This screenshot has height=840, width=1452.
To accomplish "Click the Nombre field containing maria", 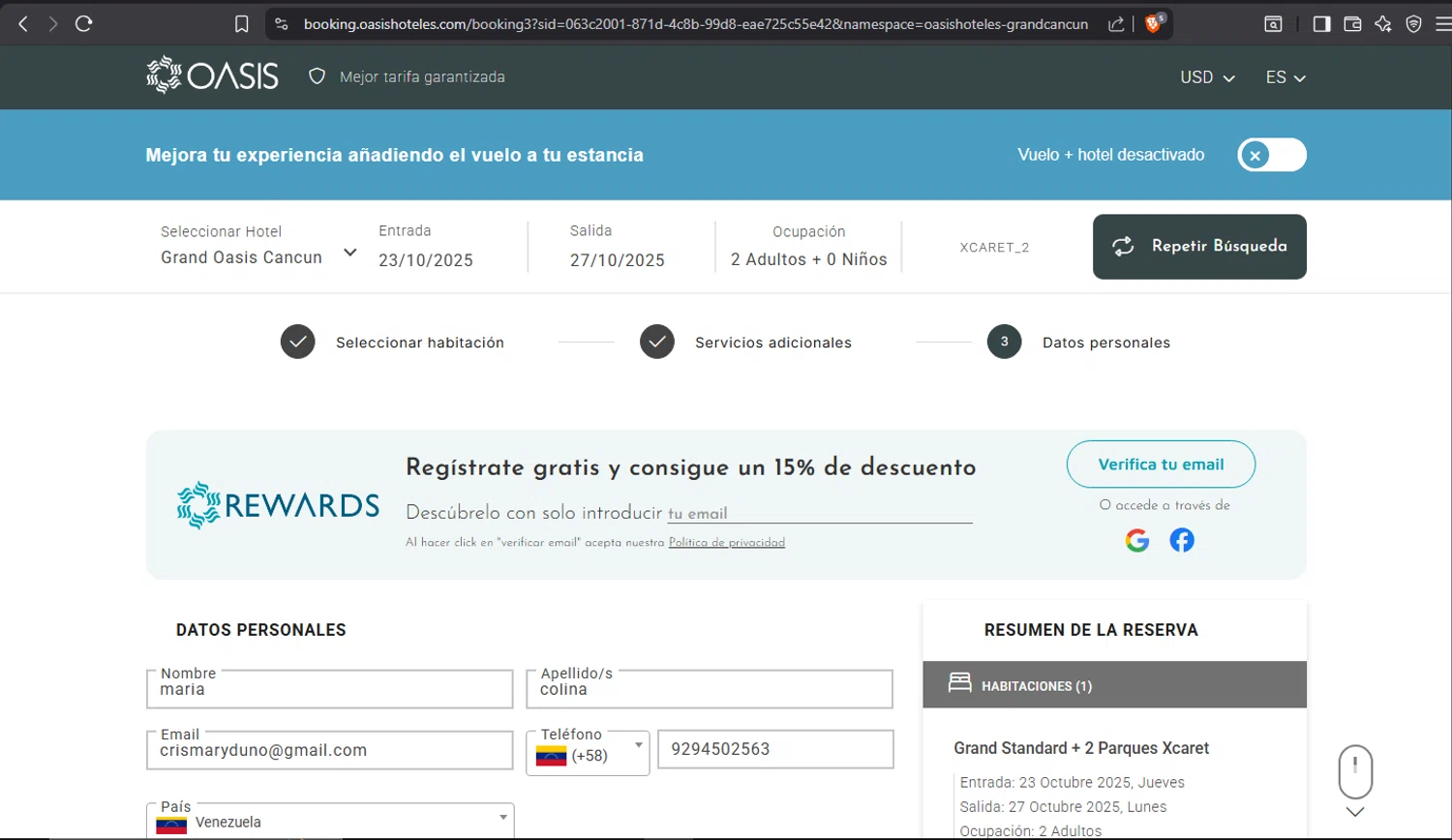I will coord(330,689).
